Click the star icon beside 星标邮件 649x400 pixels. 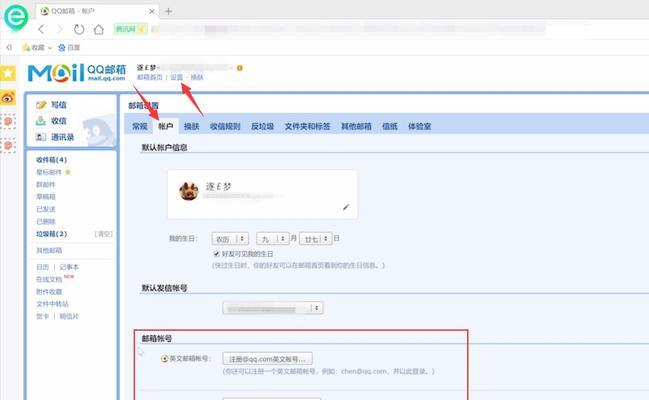[x=68, y=172]
